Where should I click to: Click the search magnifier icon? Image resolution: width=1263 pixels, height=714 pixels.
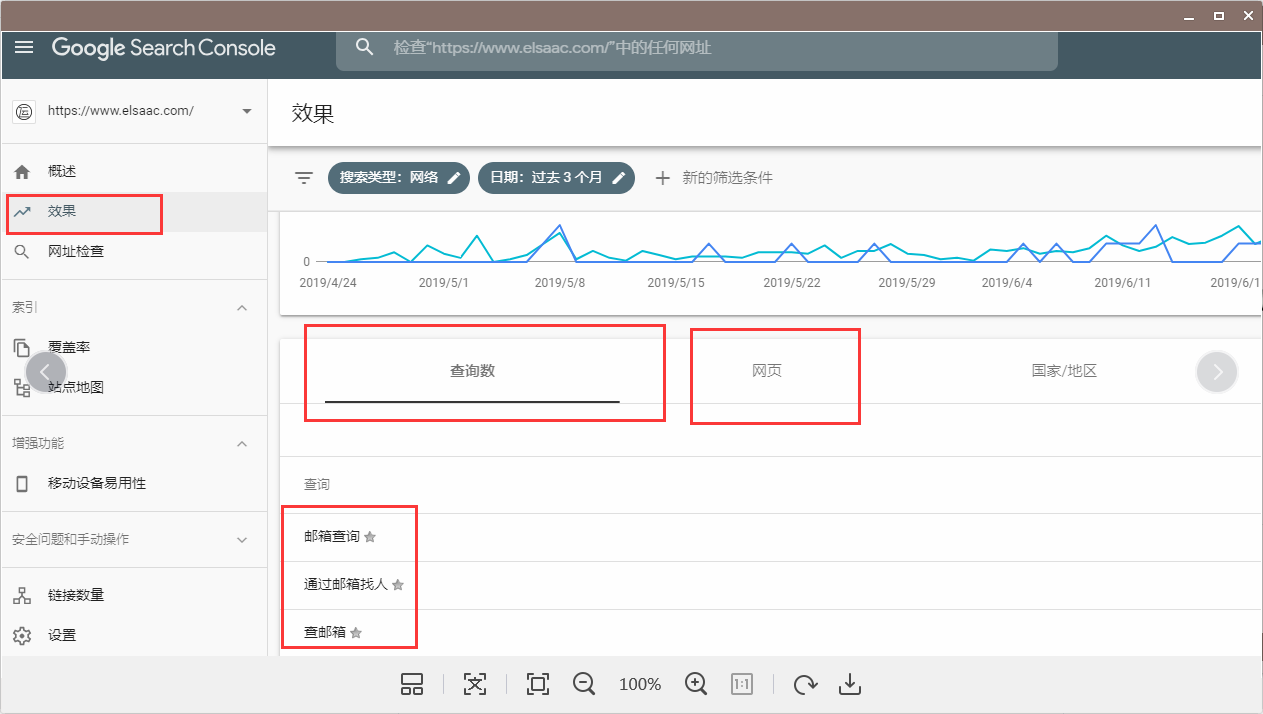[x=365, y=47]
